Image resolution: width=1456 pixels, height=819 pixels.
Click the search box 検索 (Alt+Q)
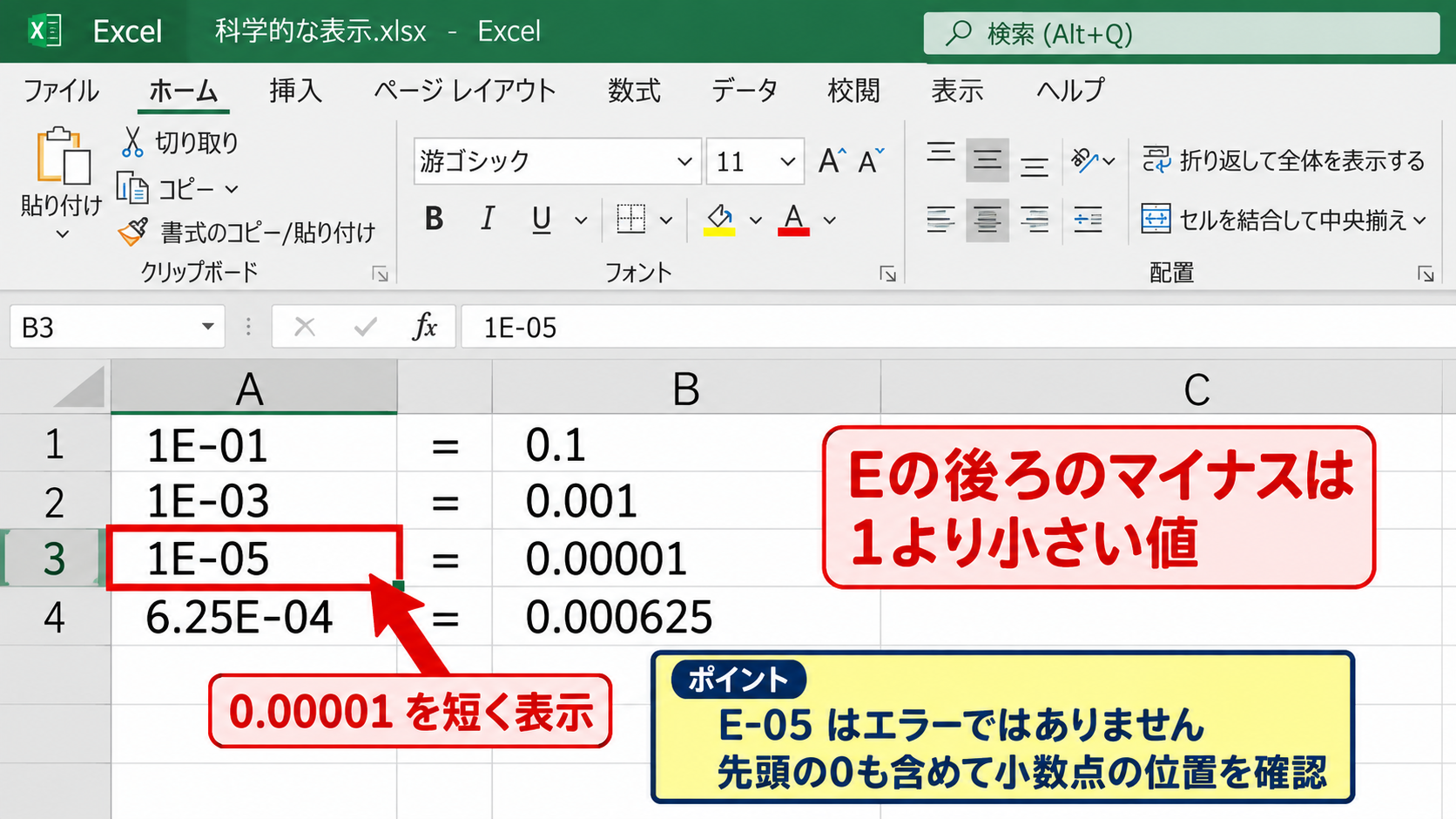(x=1182, y=33)
